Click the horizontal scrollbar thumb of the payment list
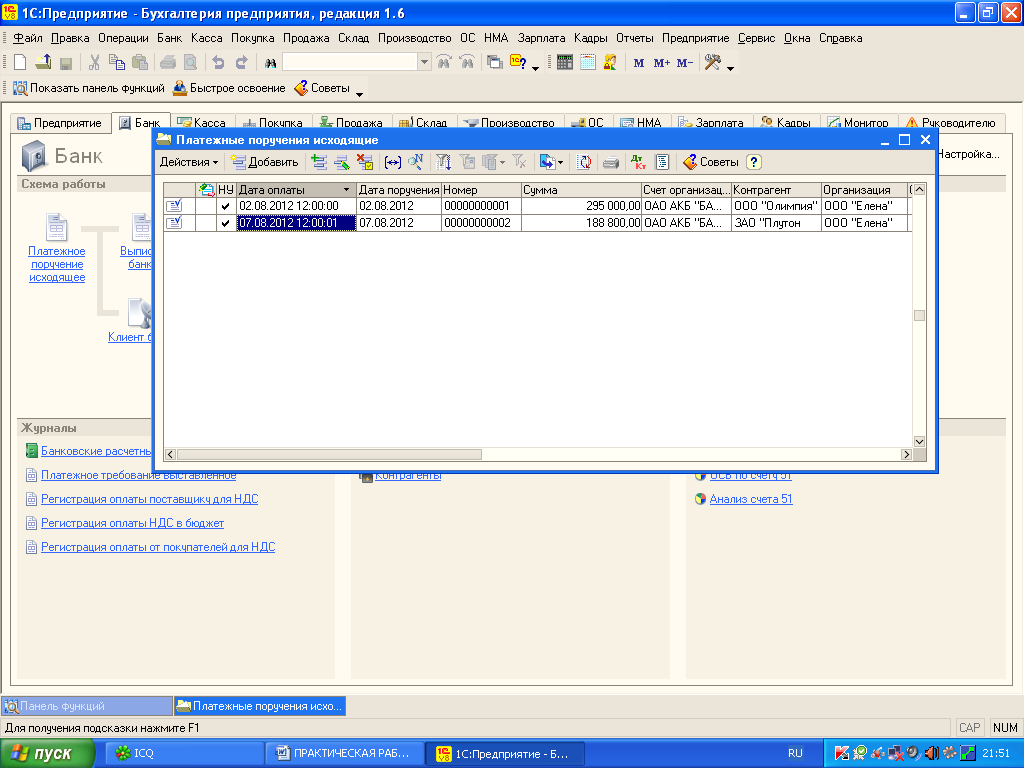The width and height of the screenshot is (1024, 768). tap(329, 454)
